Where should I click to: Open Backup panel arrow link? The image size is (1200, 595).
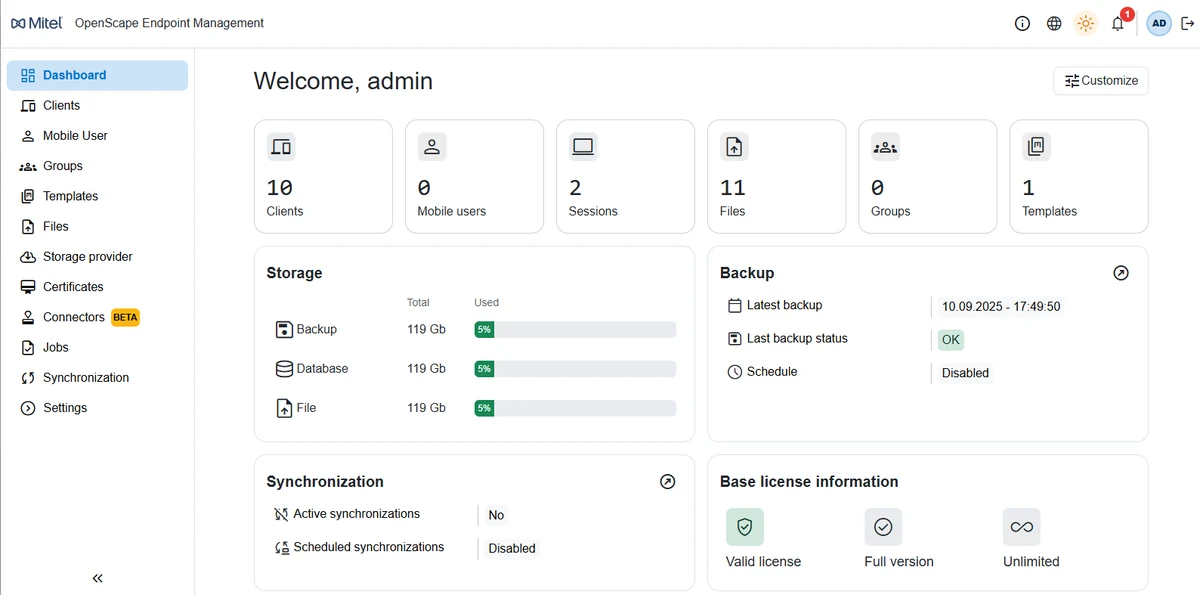coord(1121,273)
